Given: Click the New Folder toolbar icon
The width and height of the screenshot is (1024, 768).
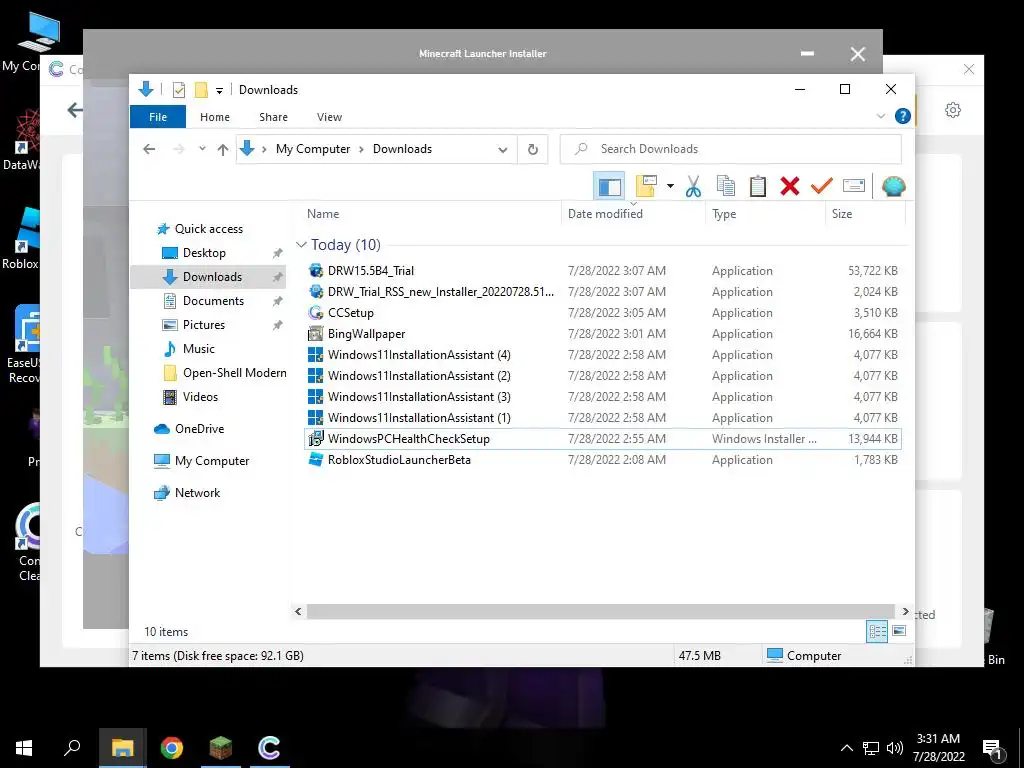Looking at the screenshot, I should tap(646, 186).
